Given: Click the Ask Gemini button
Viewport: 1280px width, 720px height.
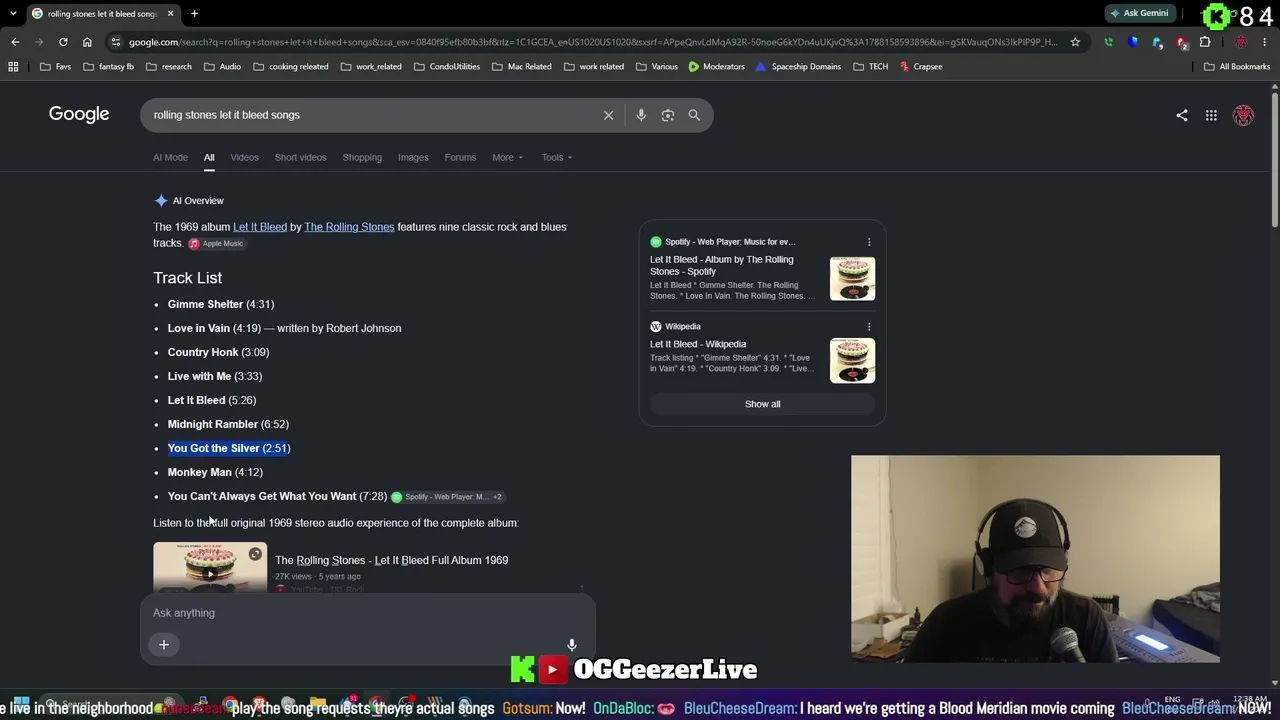Looking at the screenshot, I should click(1139, 14).
